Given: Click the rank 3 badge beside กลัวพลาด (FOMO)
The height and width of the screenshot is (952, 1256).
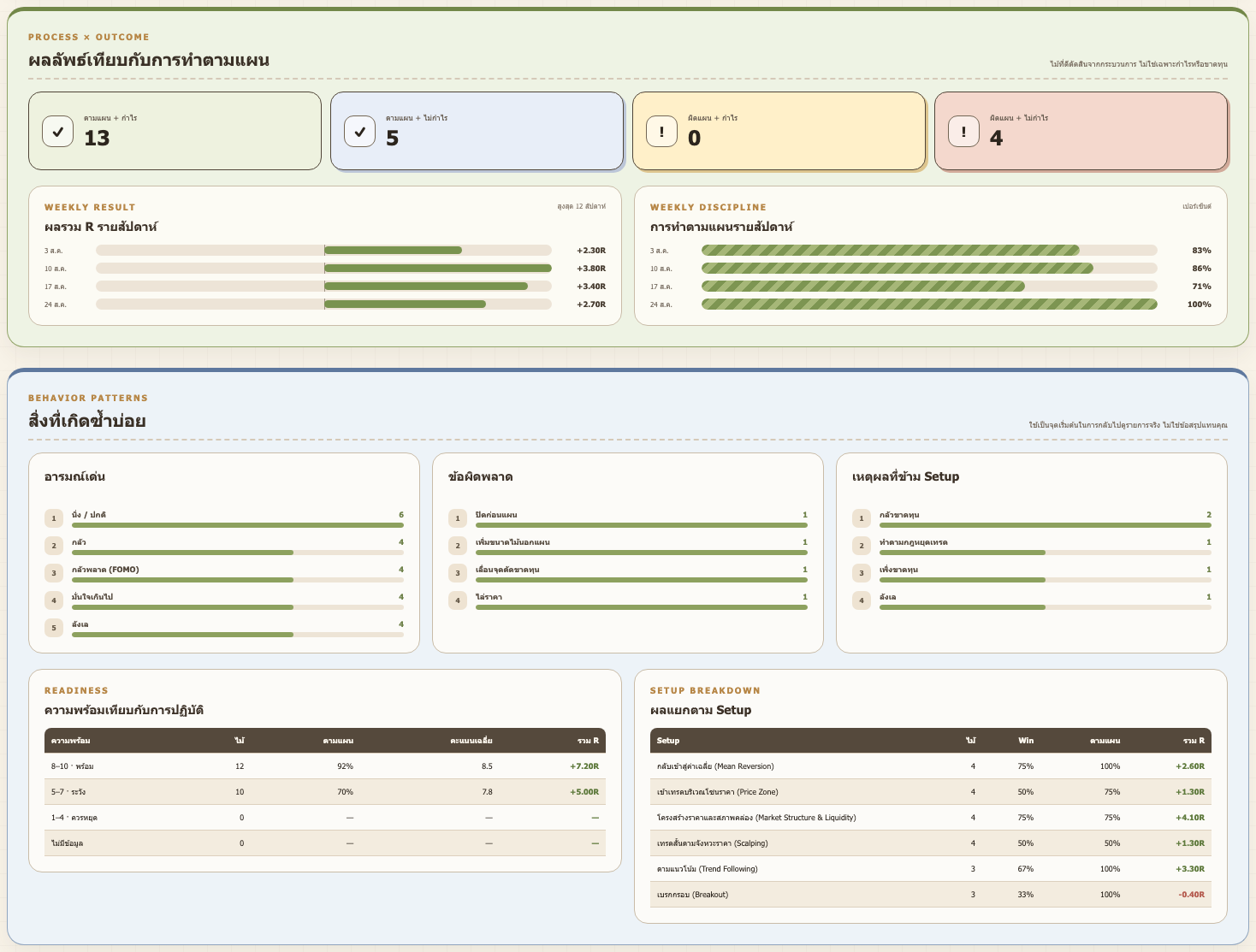Looking at the screenshot, I should [x=54, y=573].
